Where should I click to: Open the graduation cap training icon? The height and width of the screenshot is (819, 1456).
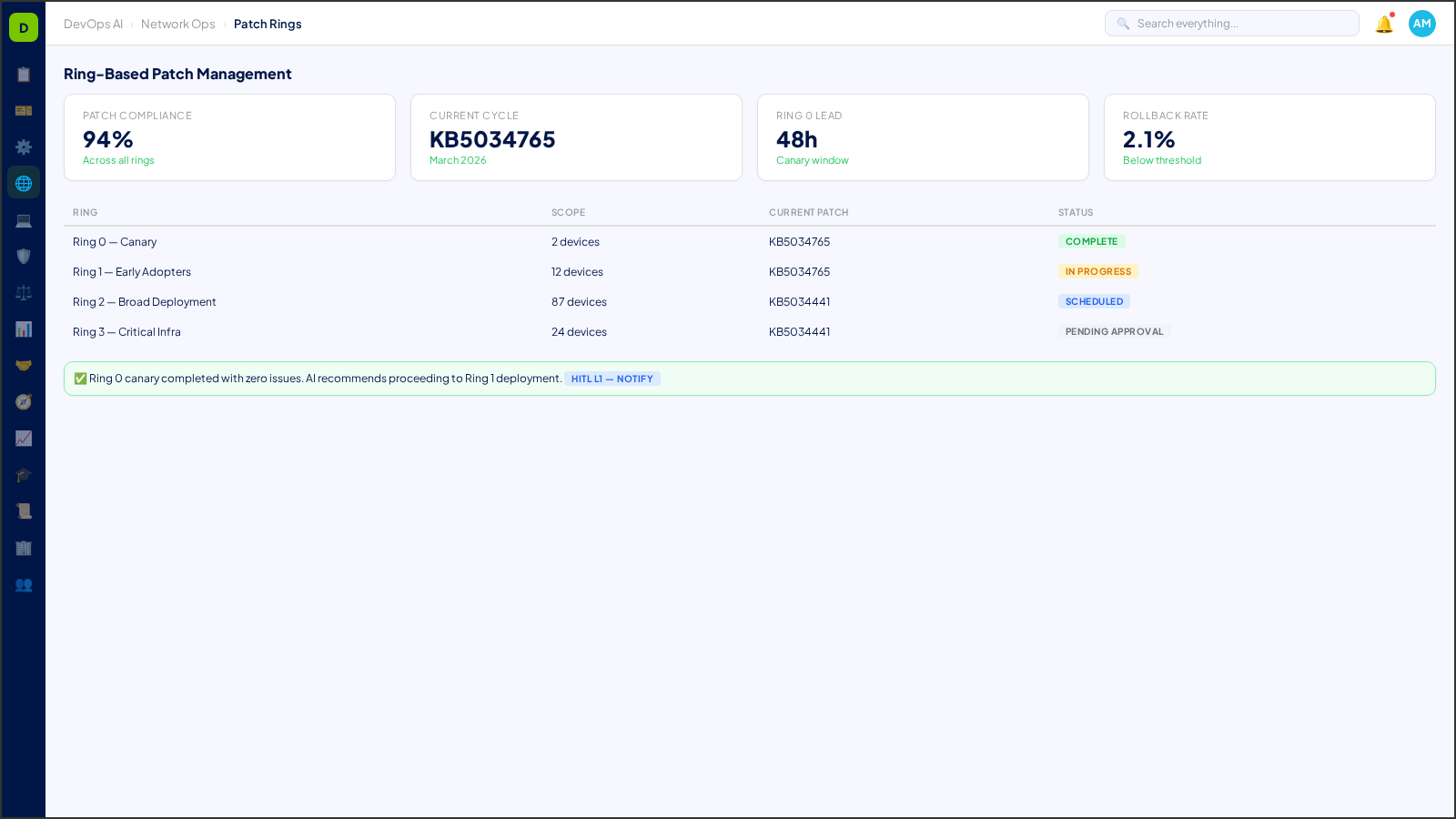(x=24, y=474)
